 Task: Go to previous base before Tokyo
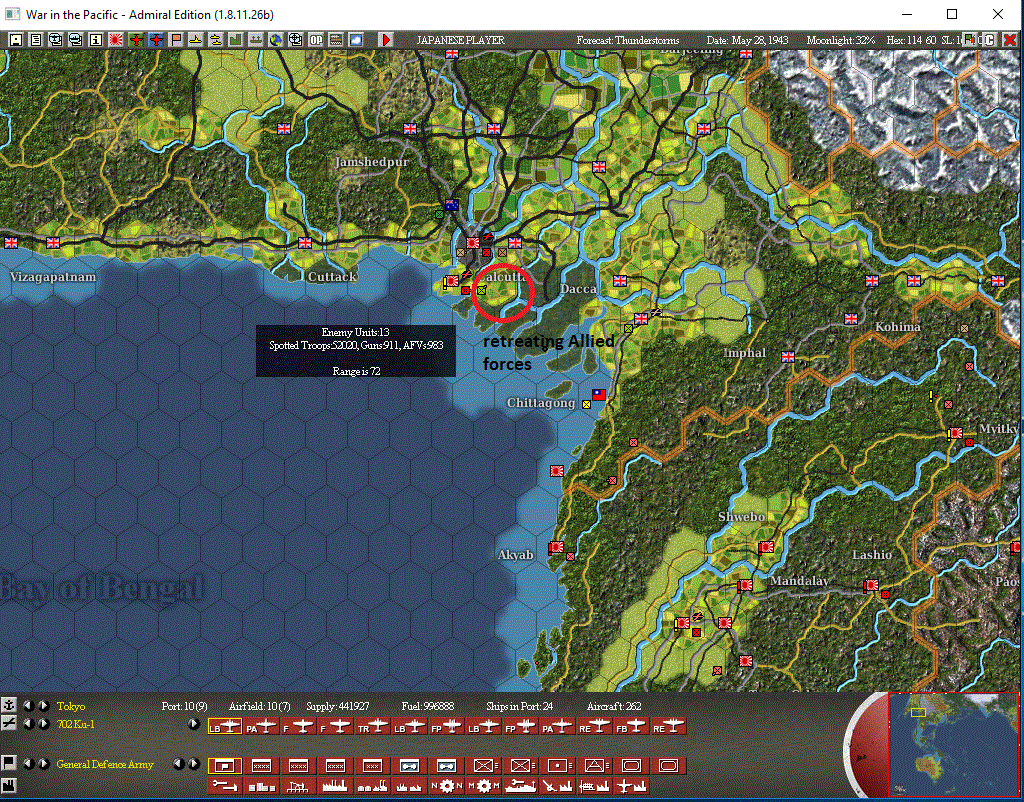28,705
